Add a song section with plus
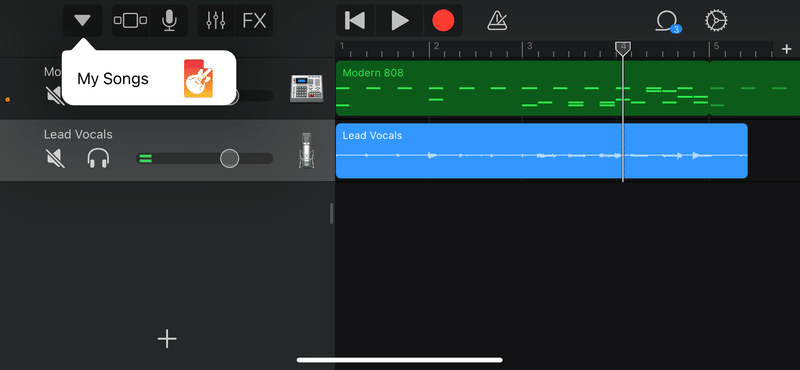Screen dimensions: 800x370 pyautogui.click(x=786, y=49)
